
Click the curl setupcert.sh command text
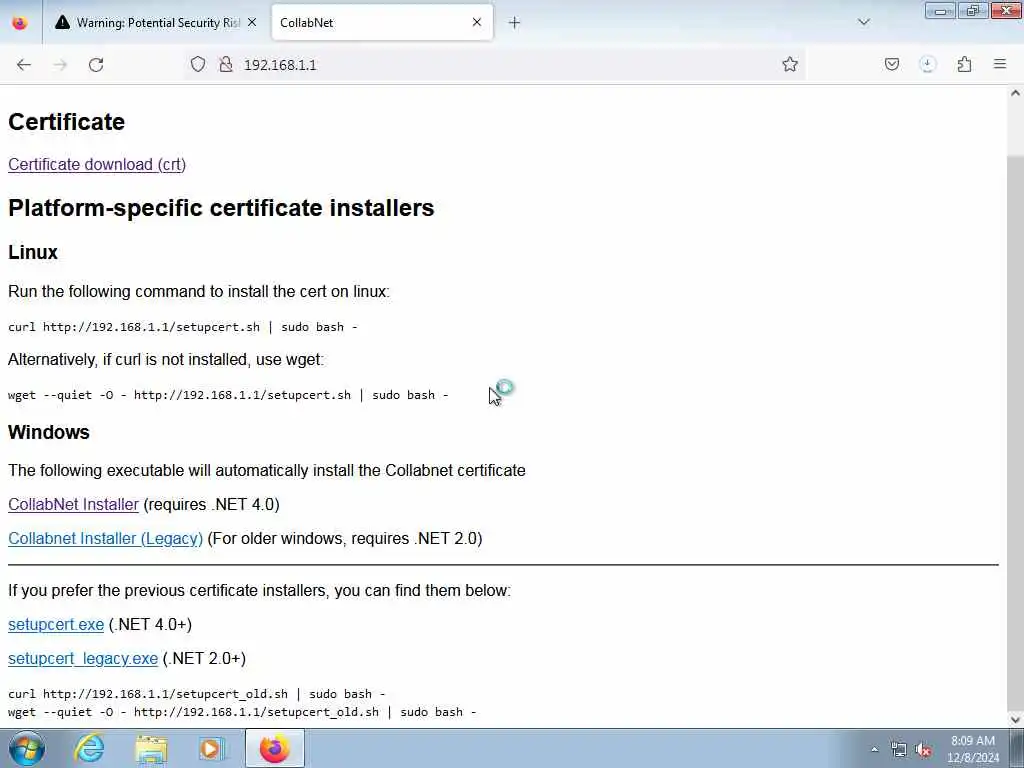pos(183,327)
